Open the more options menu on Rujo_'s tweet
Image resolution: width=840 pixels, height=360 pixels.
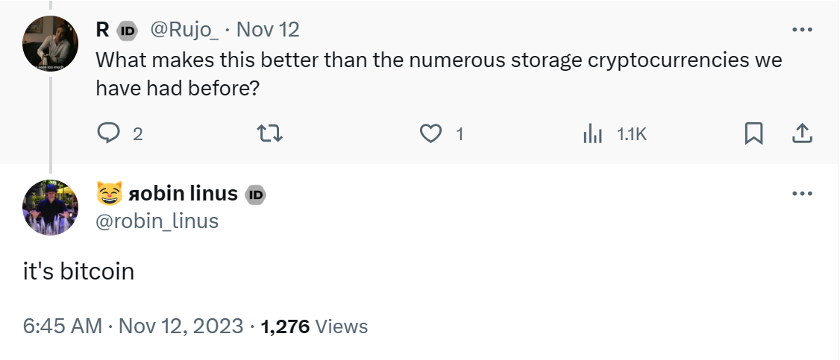802,29
